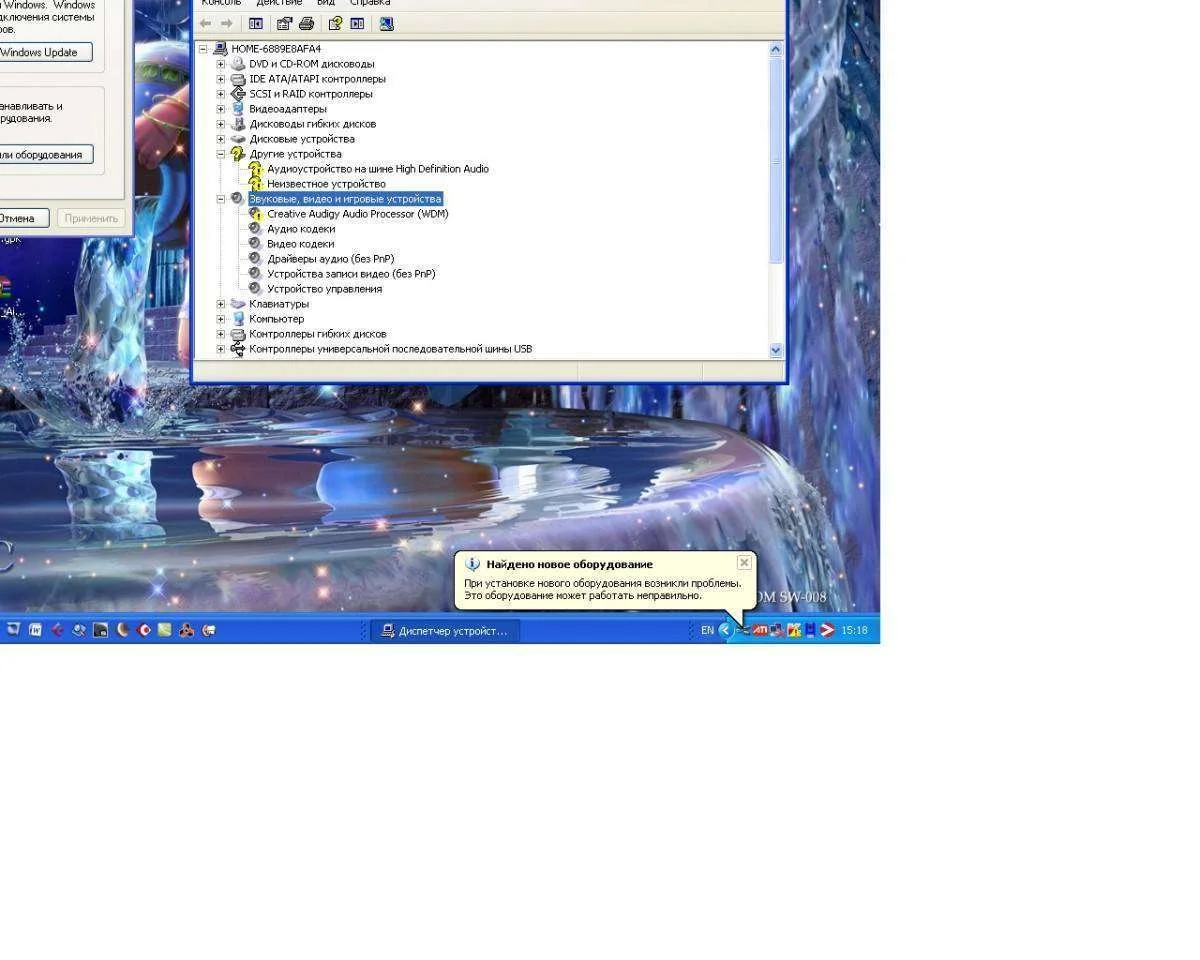Expand Дисководы гибких дисков

[x=221, y=124]
